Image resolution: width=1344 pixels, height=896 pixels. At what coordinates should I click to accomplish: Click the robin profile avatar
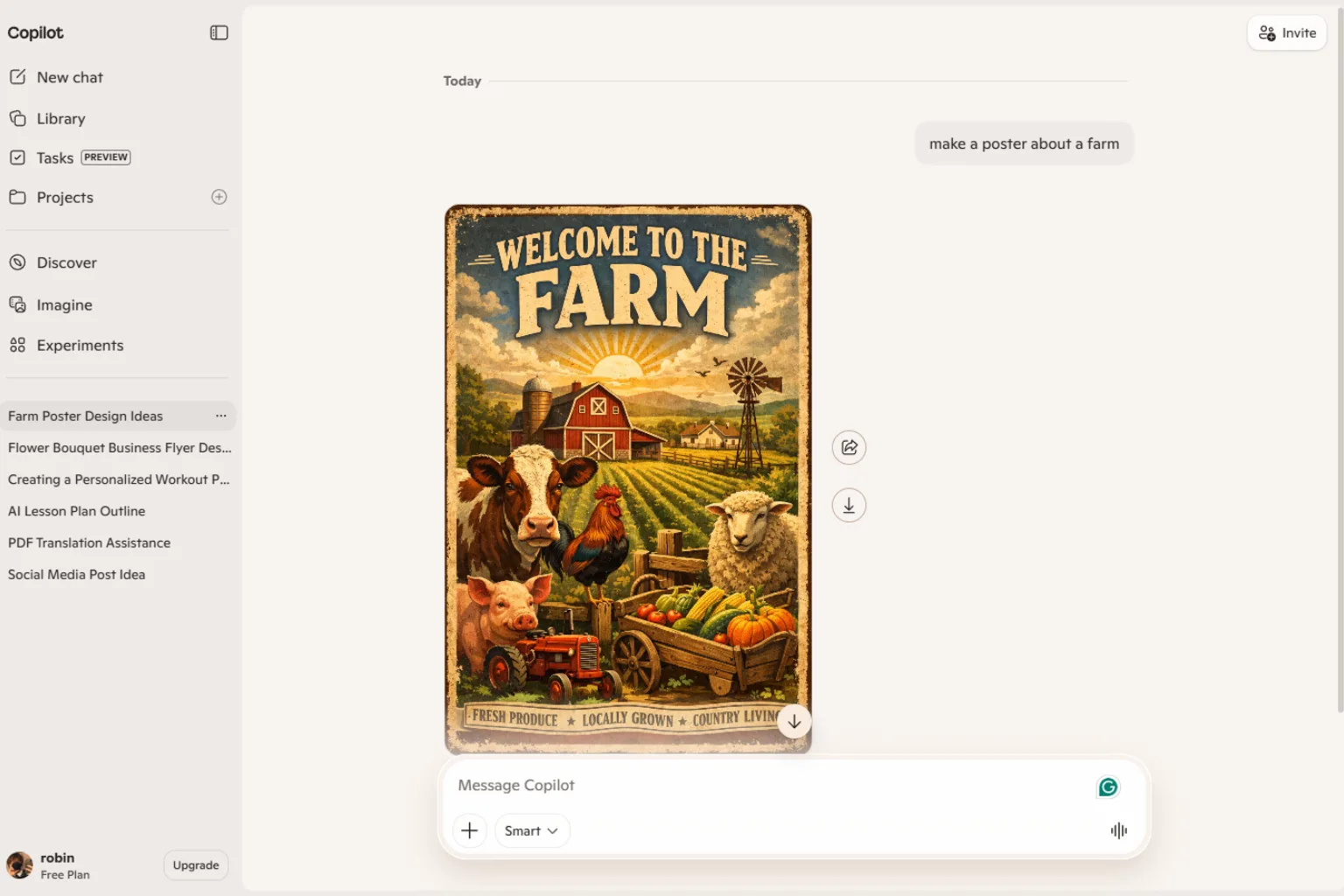19,865
